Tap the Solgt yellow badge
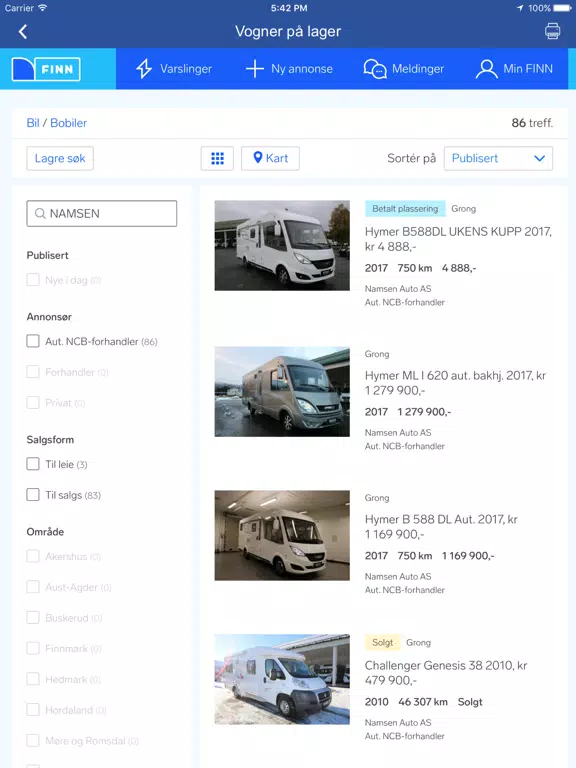The height and width of the screenshot is (768, 576). [383, 643]
